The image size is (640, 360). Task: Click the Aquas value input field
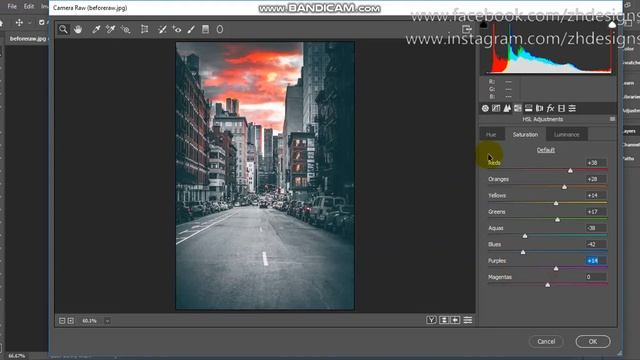[596, 228]
